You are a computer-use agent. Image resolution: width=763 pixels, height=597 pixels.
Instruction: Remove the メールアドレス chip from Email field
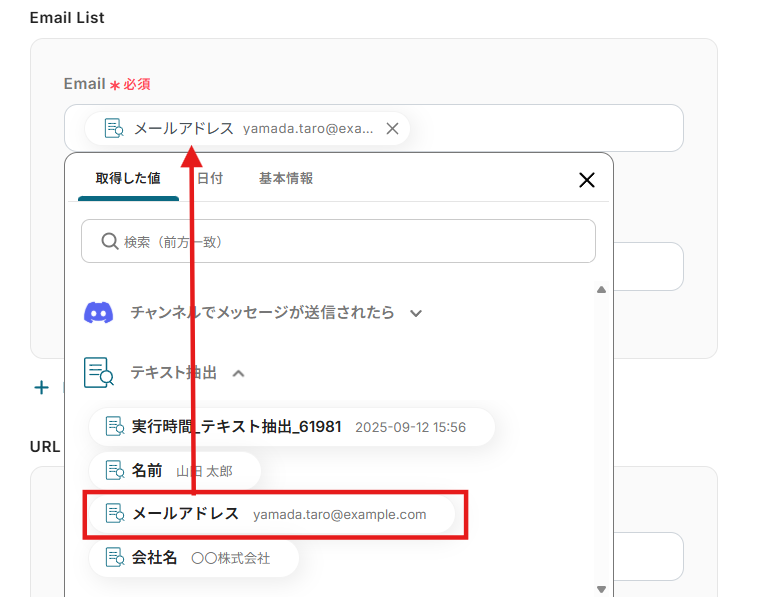[x=392, y=128]
